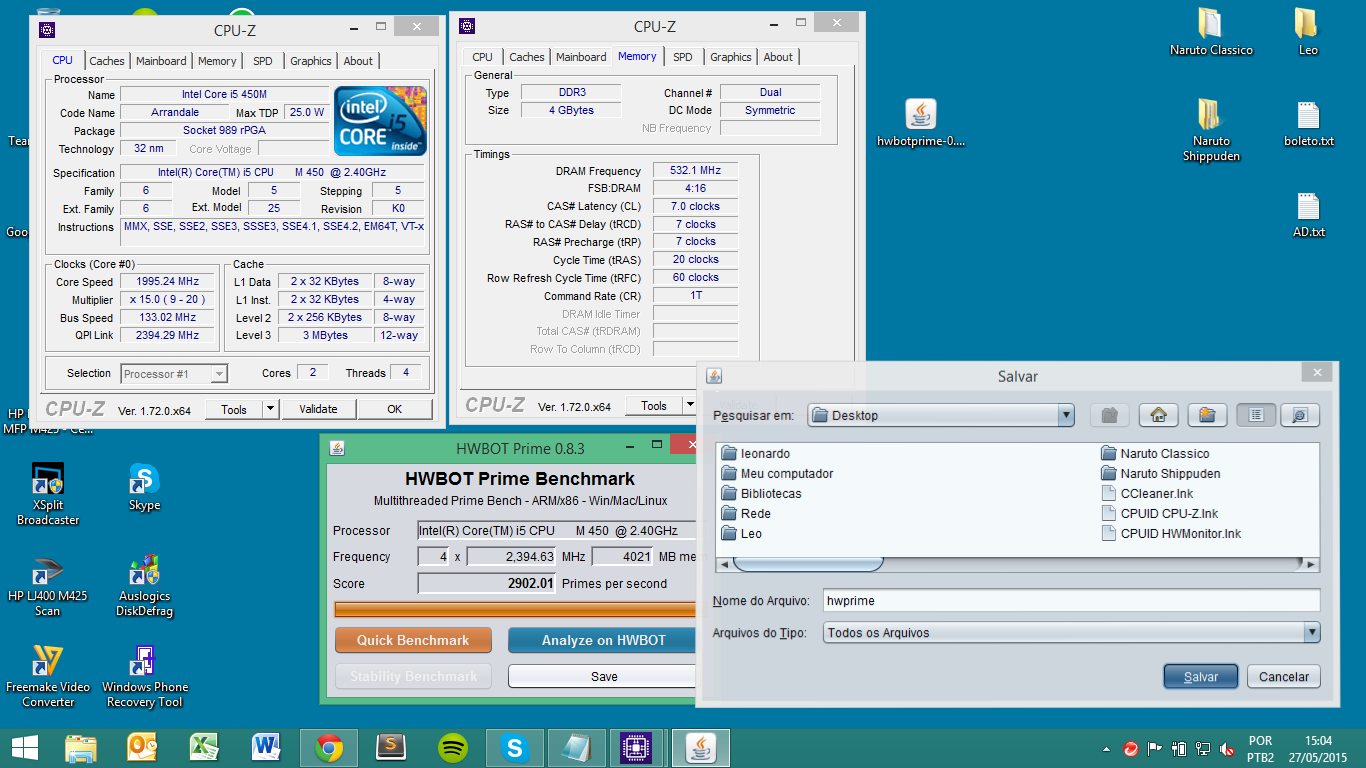Open SPD tab in left CPU-Z window

click(x=262, y=61)
